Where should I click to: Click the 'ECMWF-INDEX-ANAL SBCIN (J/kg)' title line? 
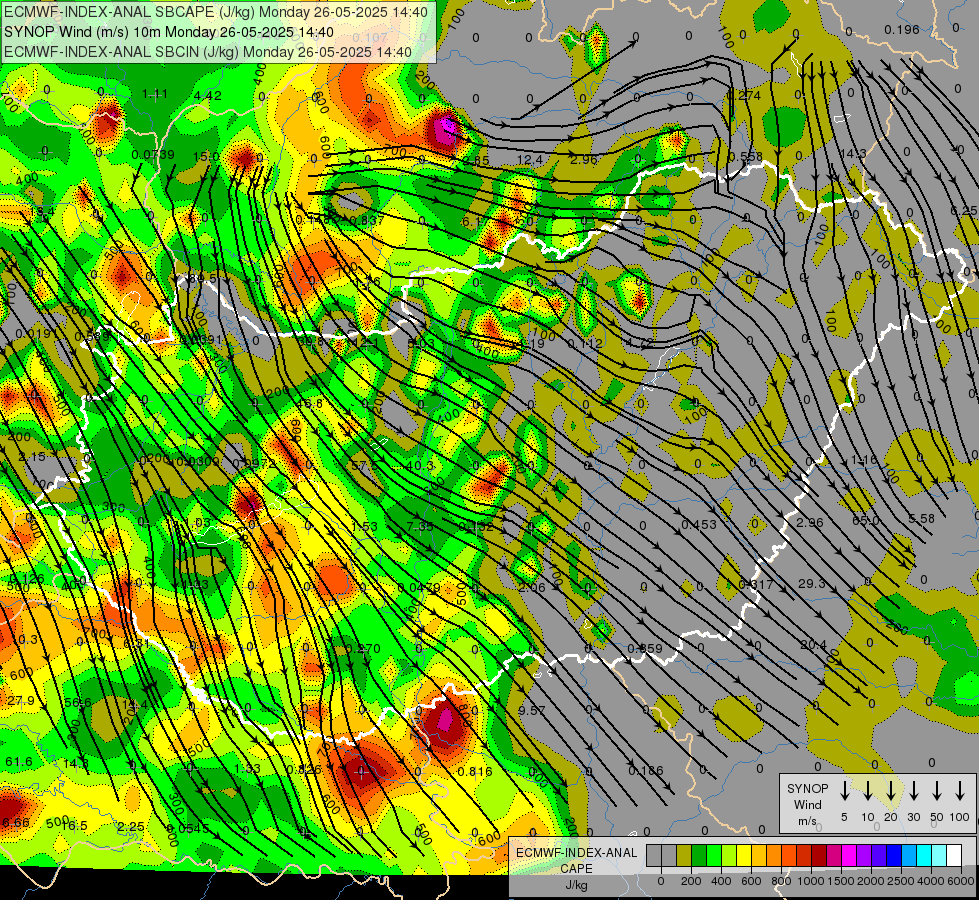pyautogui.click(x=208, y=52)
